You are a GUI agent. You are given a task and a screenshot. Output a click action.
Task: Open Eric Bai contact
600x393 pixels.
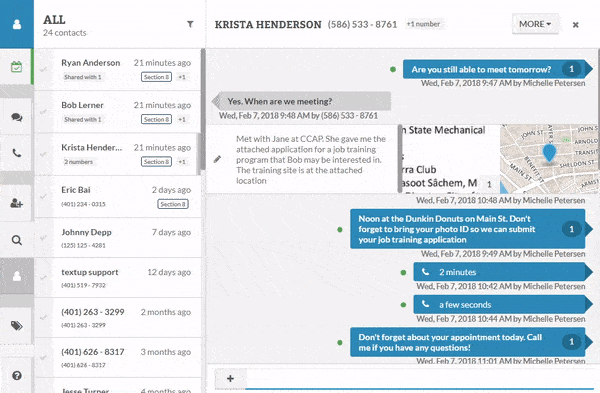coord(118,197)
